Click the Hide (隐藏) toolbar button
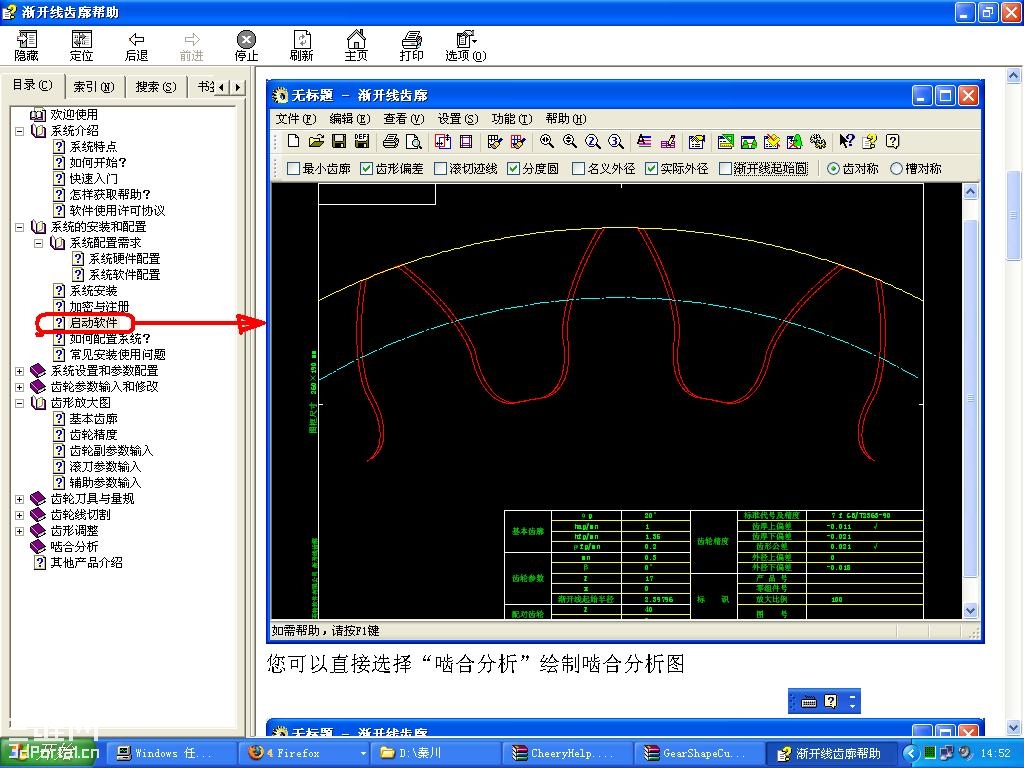The image size is (1024, 768). click(x=27, y=46)
